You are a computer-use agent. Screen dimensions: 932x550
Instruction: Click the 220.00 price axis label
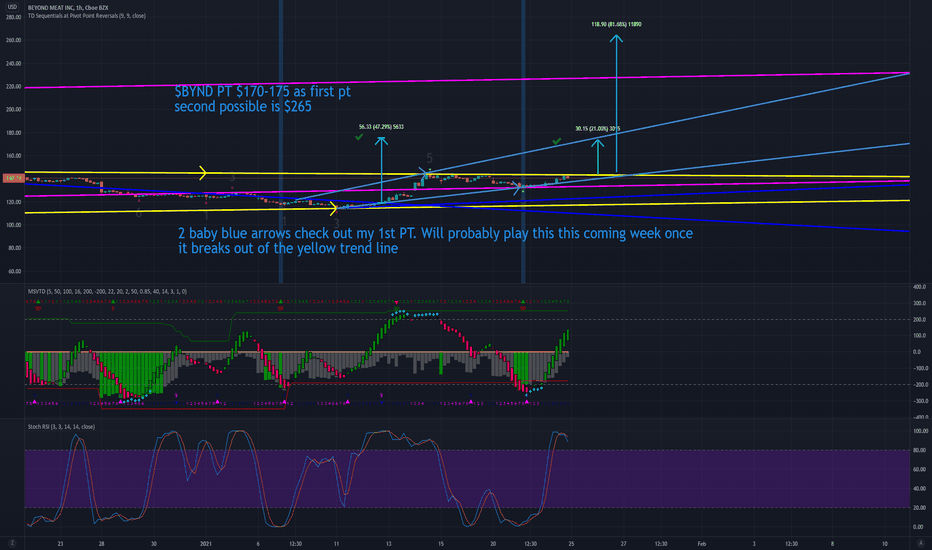pos(14,87)
